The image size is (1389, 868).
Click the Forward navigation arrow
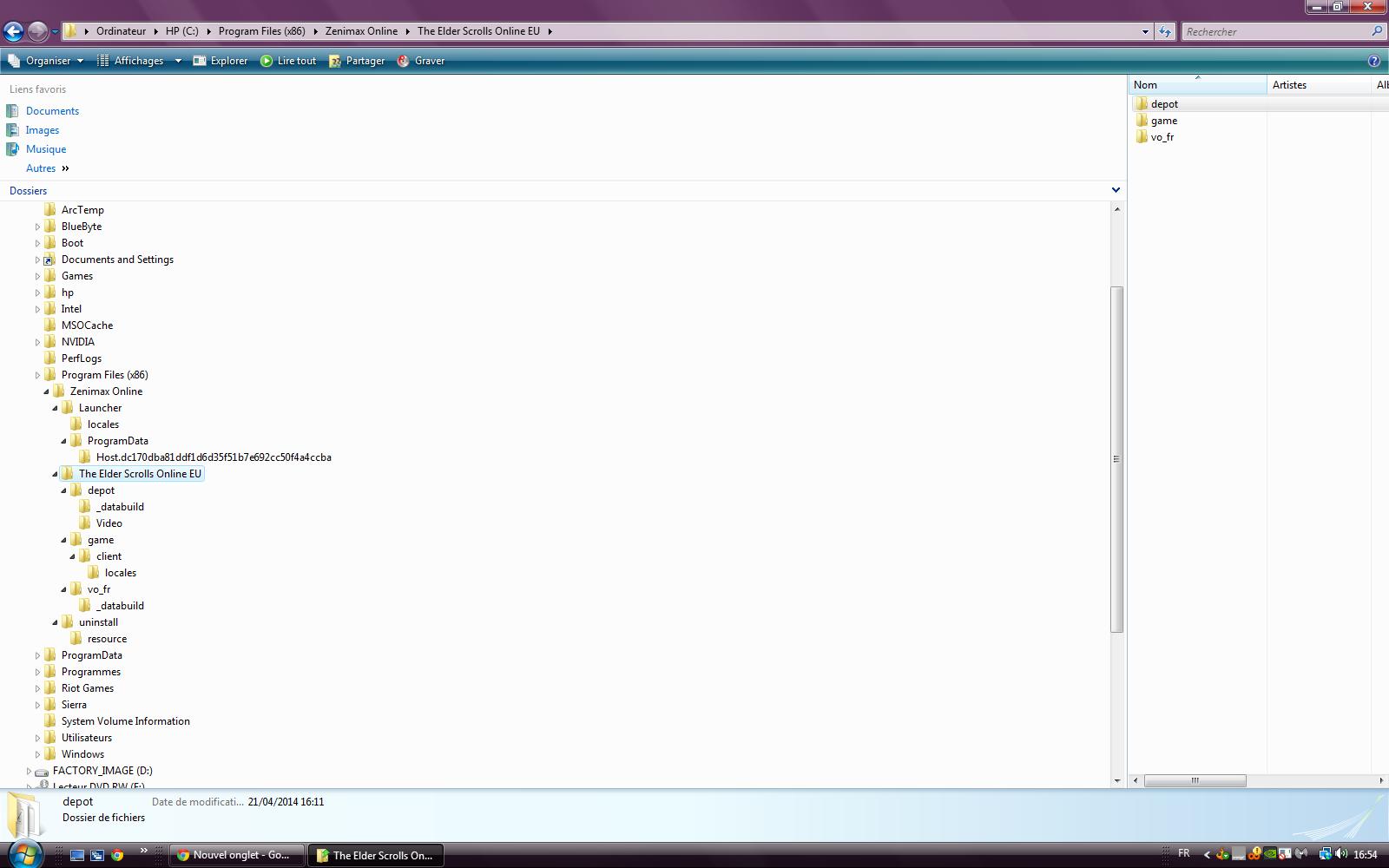pyautogui.click(x=37, y=32)
